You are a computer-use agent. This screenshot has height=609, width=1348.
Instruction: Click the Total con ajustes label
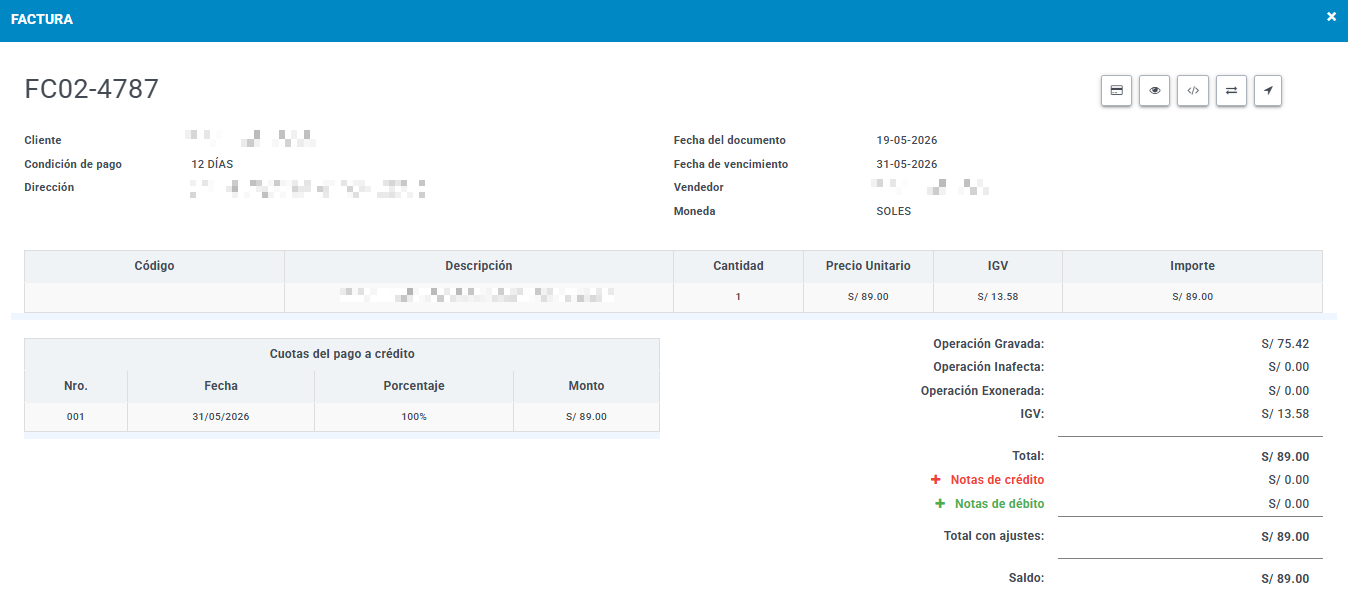[994, 536]
